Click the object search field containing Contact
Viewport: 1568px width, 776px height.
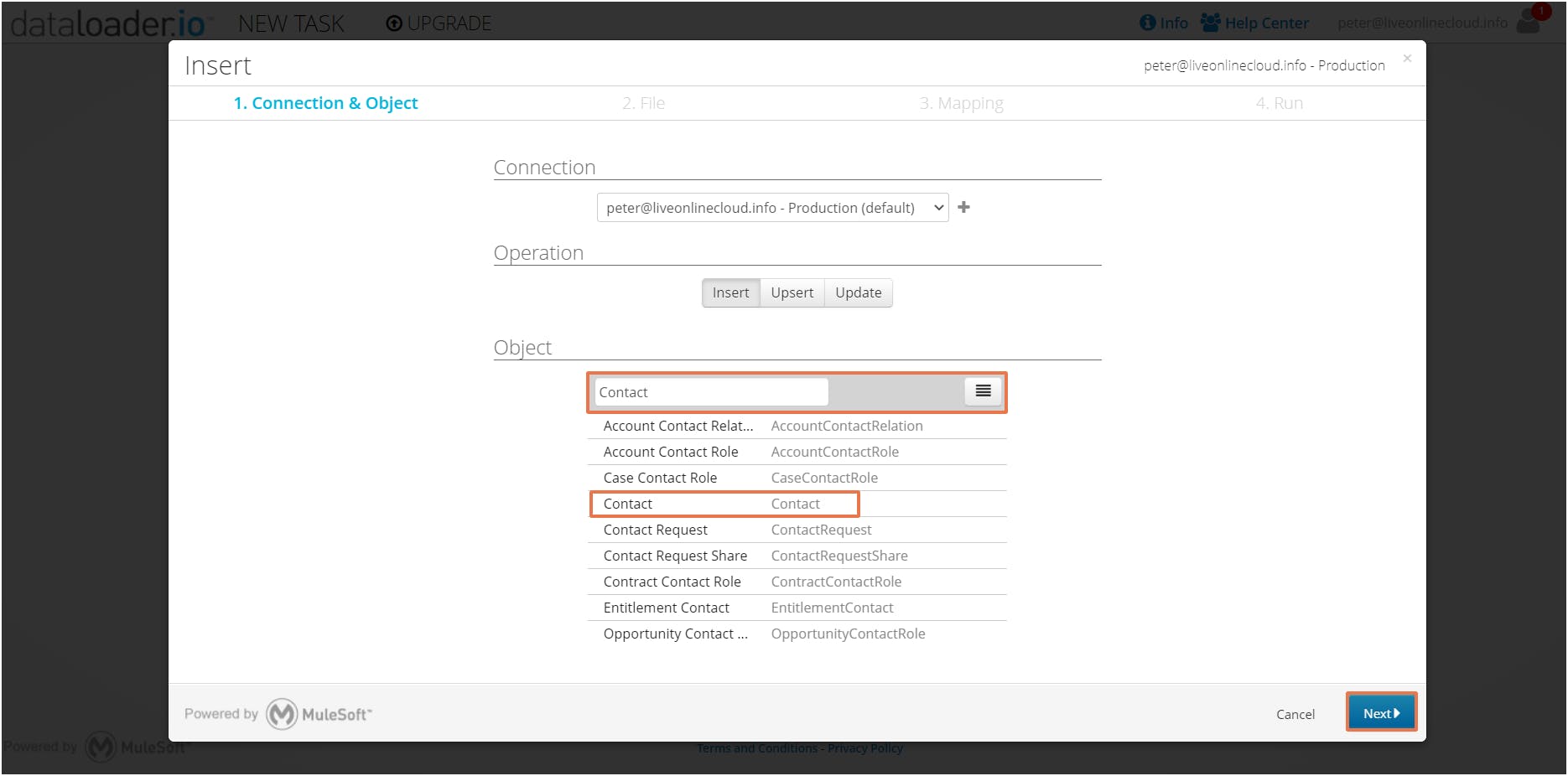(x=711, y=392)
